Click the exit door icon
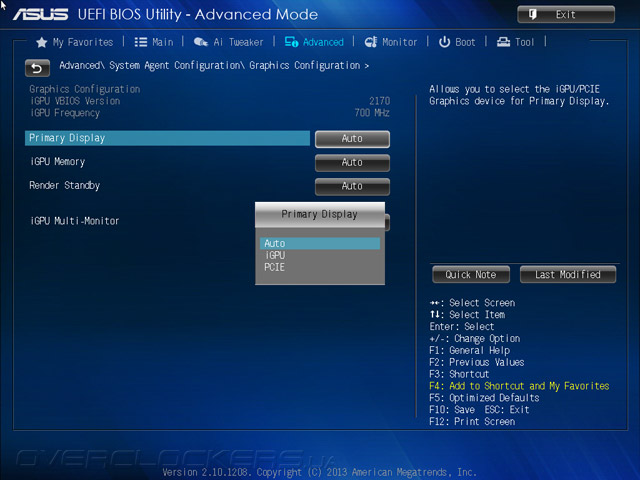The width and height of the screenshot is (640, 480). (x=533, y=15)
